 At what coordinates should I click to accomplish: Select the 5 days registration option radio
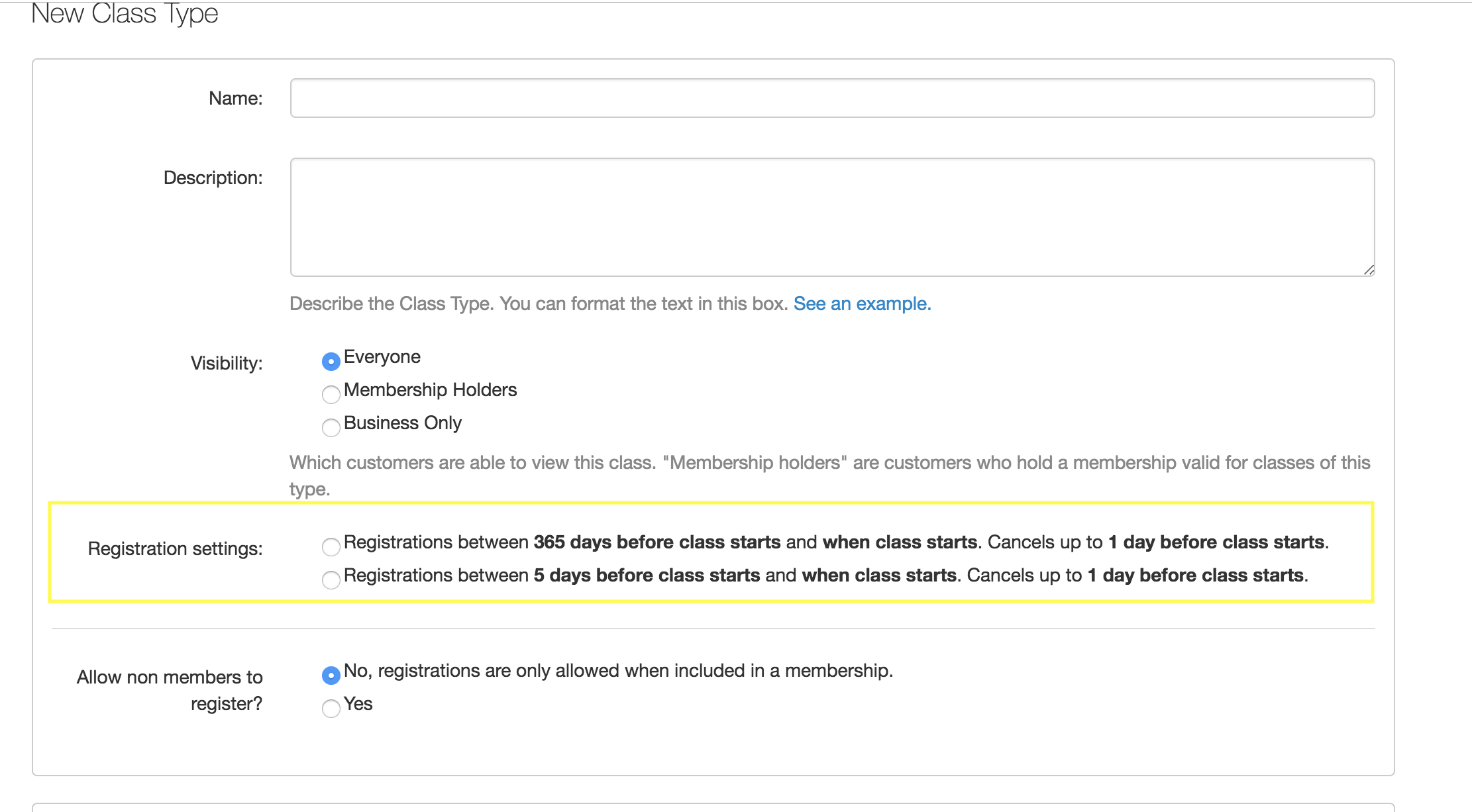coord(331,580)
